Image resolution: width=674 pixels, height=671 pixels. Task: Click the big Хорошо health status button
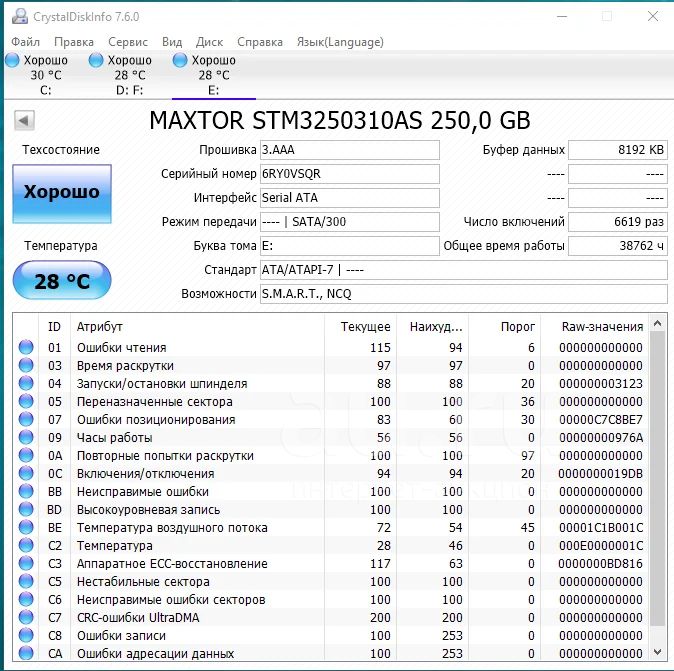pyautogui.click(x=62, y=194)
